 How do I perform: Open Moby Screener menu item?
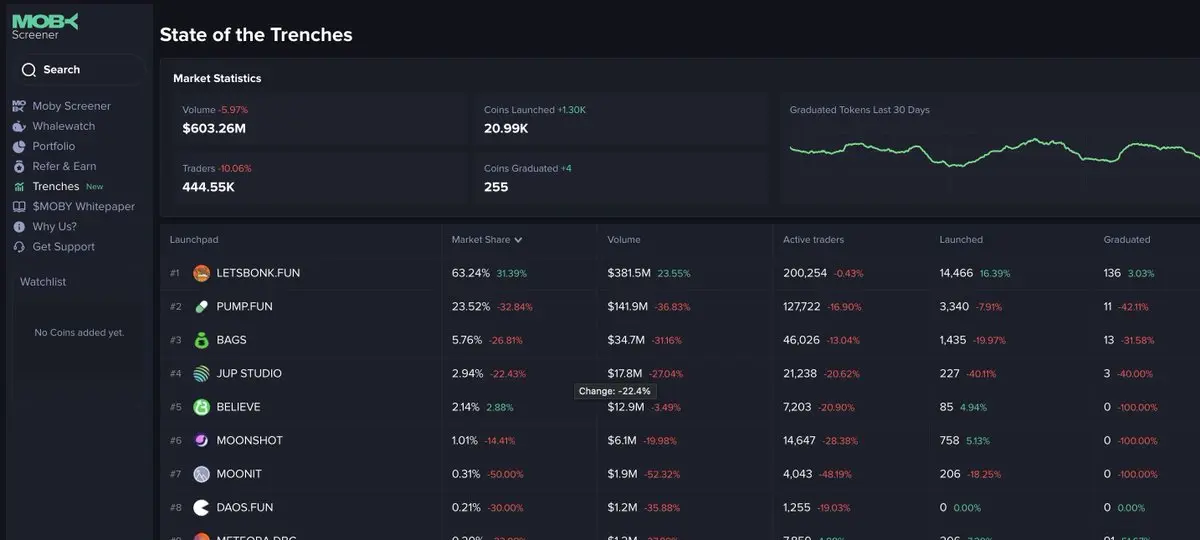pos(72,106)
